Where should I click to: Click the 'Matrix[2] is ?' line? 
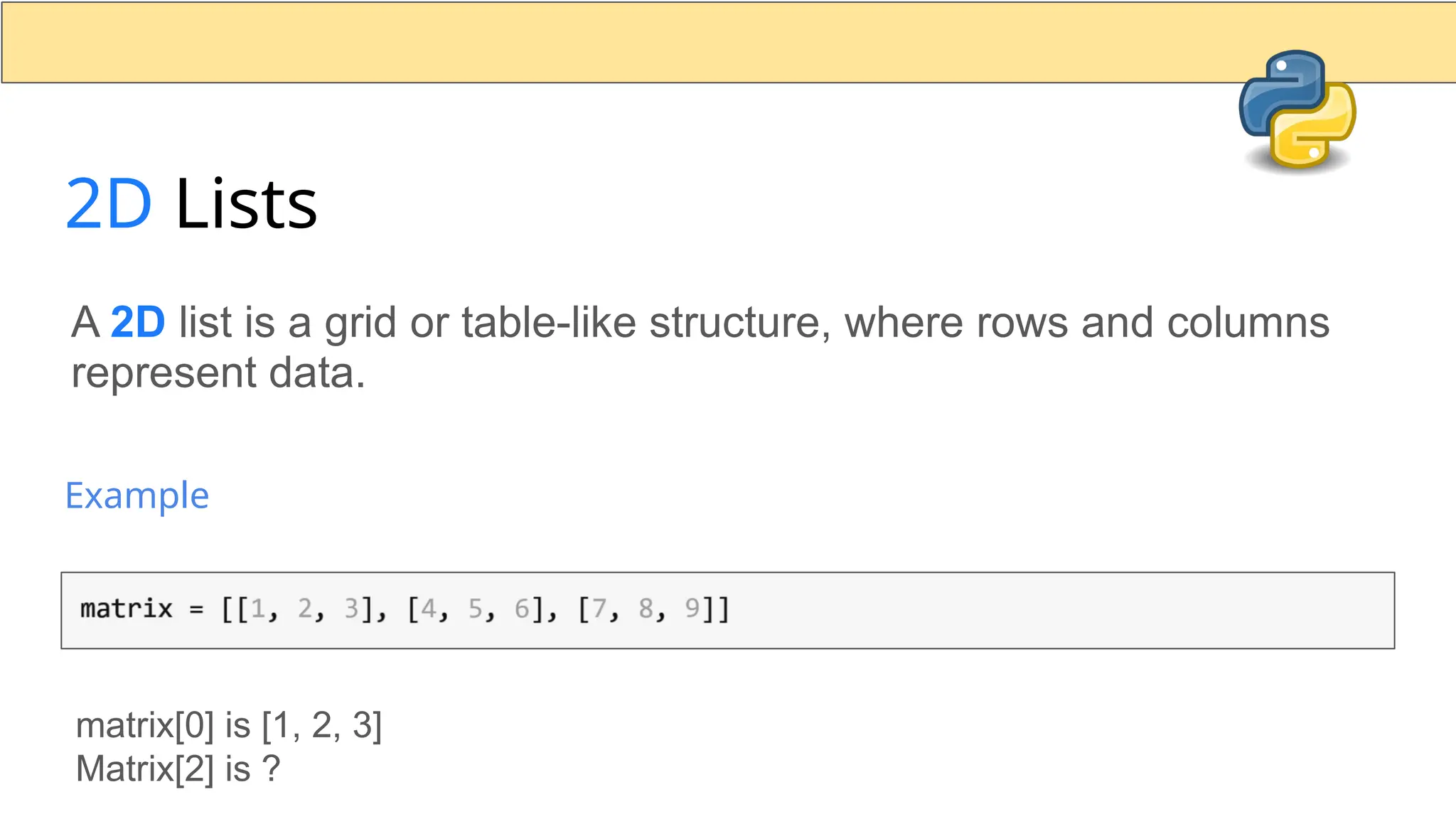[178, 769]
